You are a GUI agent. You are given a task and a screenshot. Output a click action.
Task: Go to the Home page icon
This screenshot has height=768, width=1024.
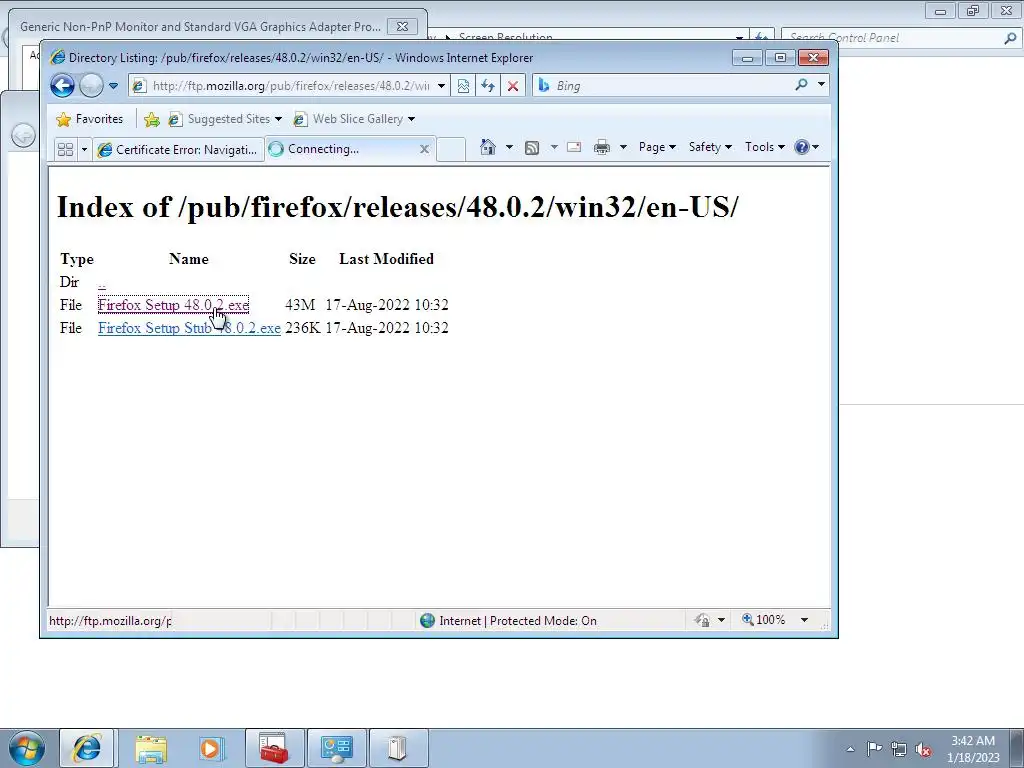click(488, 147)
